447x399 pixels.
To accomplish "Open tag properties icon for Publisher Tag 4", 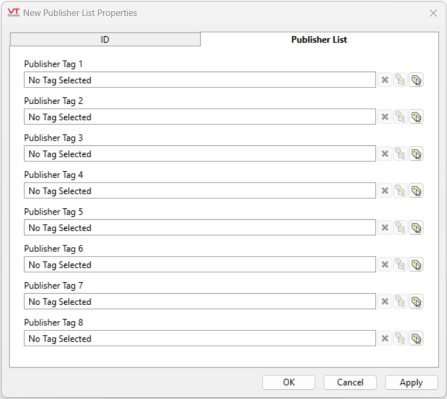I will (416, 191).
